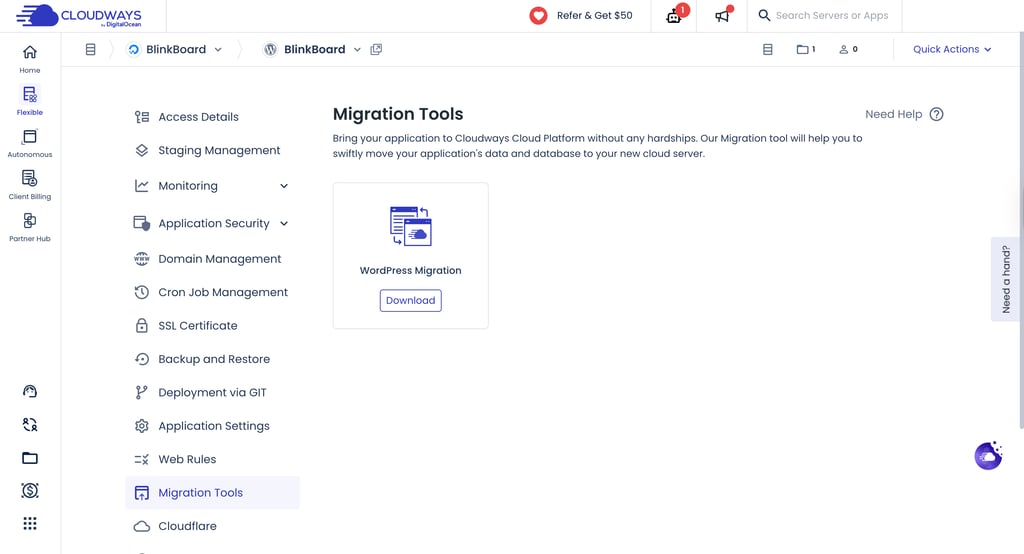Open the Flexible servers section
This screenshot has width=1024, height=554.
click(x=29, y=101)
